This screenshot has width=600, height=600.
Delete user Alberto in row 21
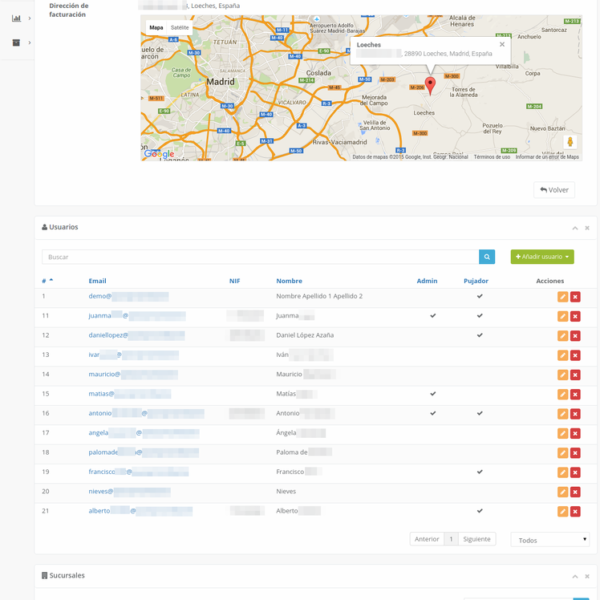[x=576, y=511]
